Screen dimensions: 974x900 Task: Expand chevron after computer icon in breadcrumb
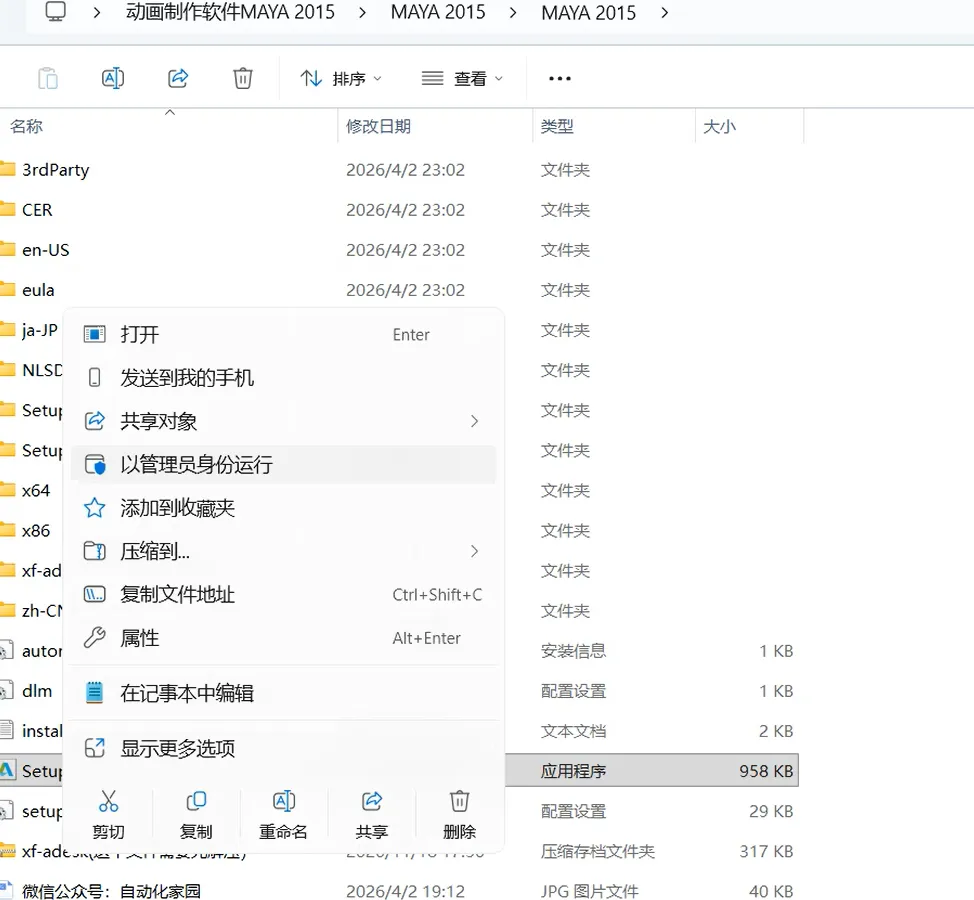tap(96, 12)
